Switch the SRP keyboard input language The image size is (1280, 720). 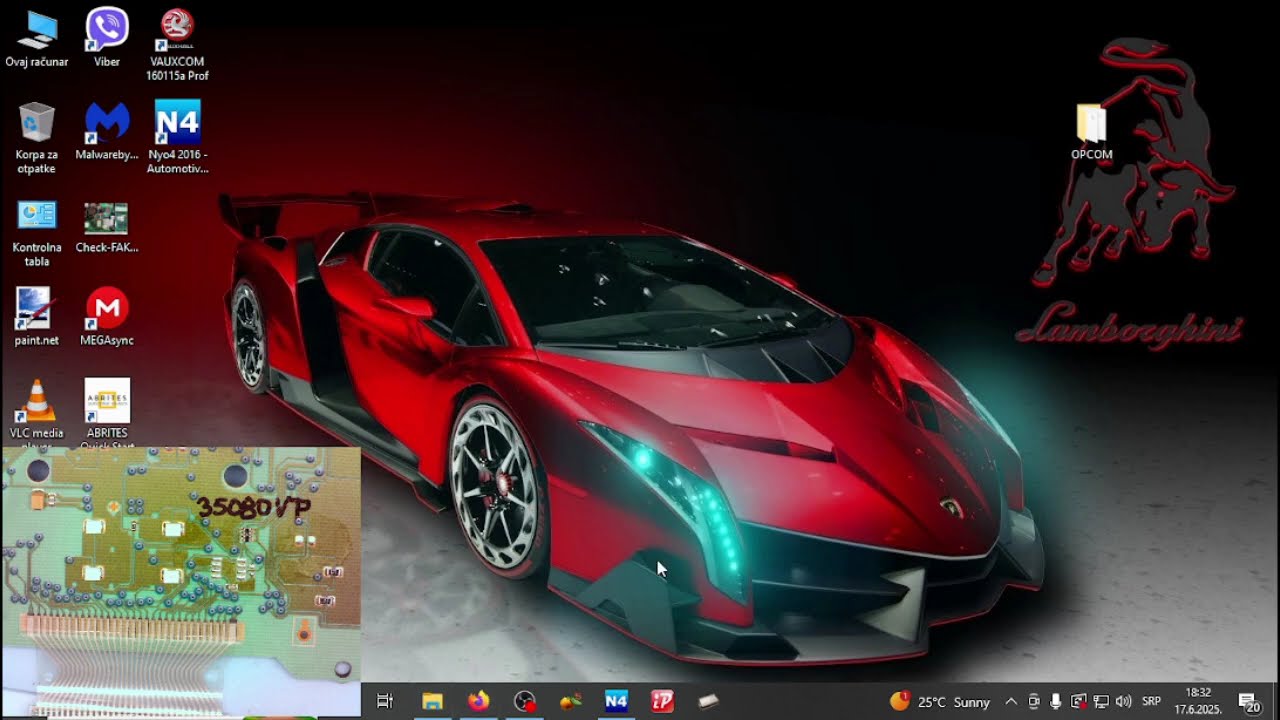click(x=1151, y=702)
